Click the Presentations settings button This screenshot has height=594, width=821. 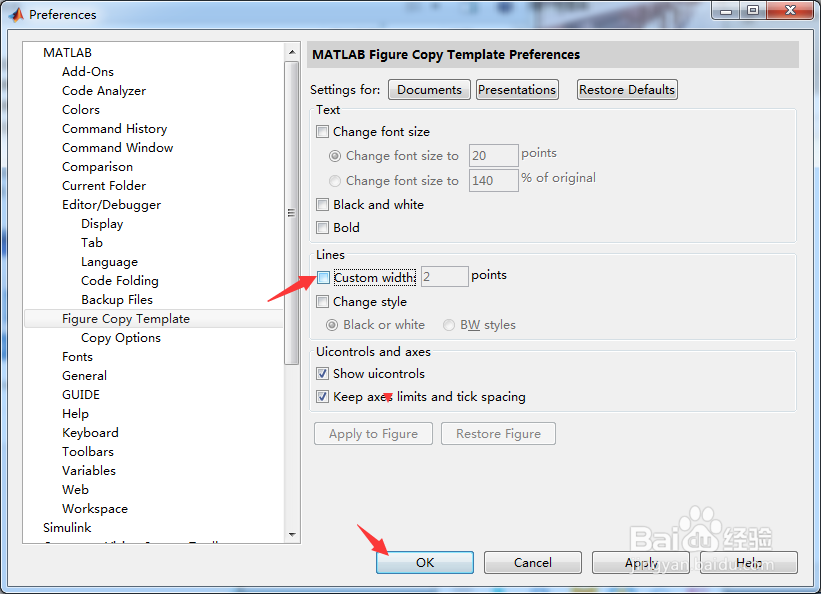click(517, 90)
